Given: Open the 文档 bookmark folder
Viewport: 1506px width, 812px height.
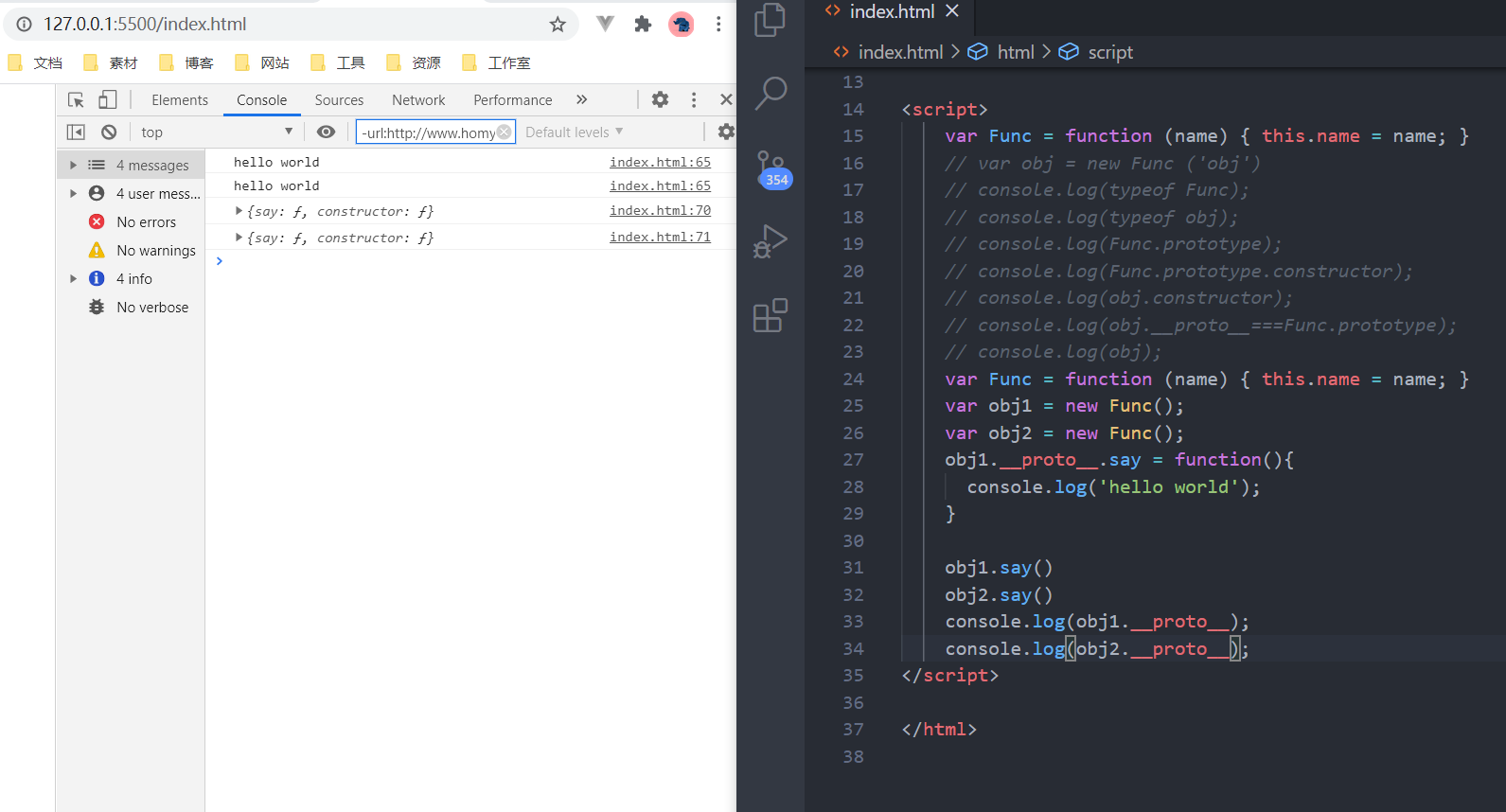Looking at the screenshot, I should coord(35,62).
